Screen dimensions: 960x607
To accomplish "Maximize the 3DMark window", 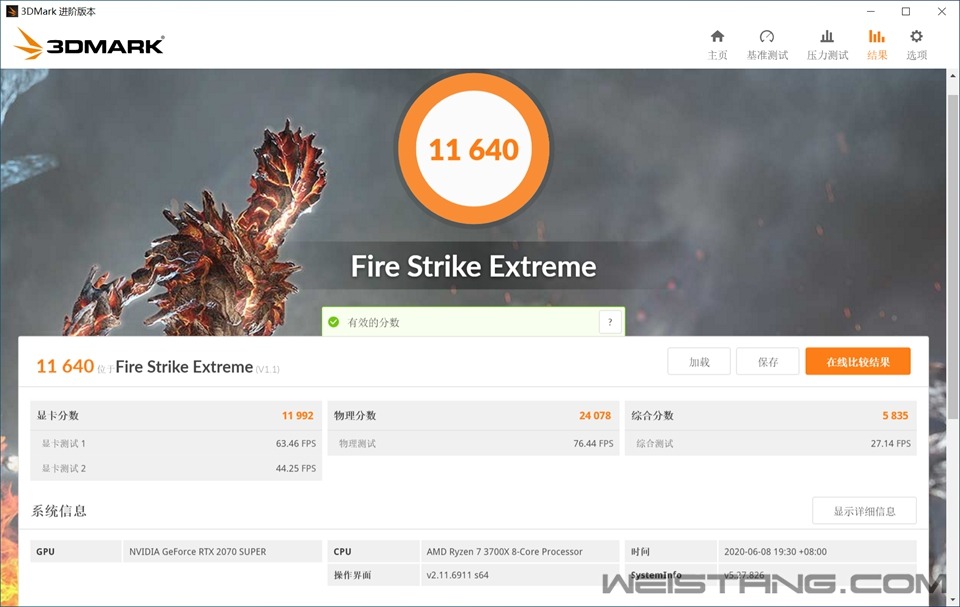I will pos(906,11).
